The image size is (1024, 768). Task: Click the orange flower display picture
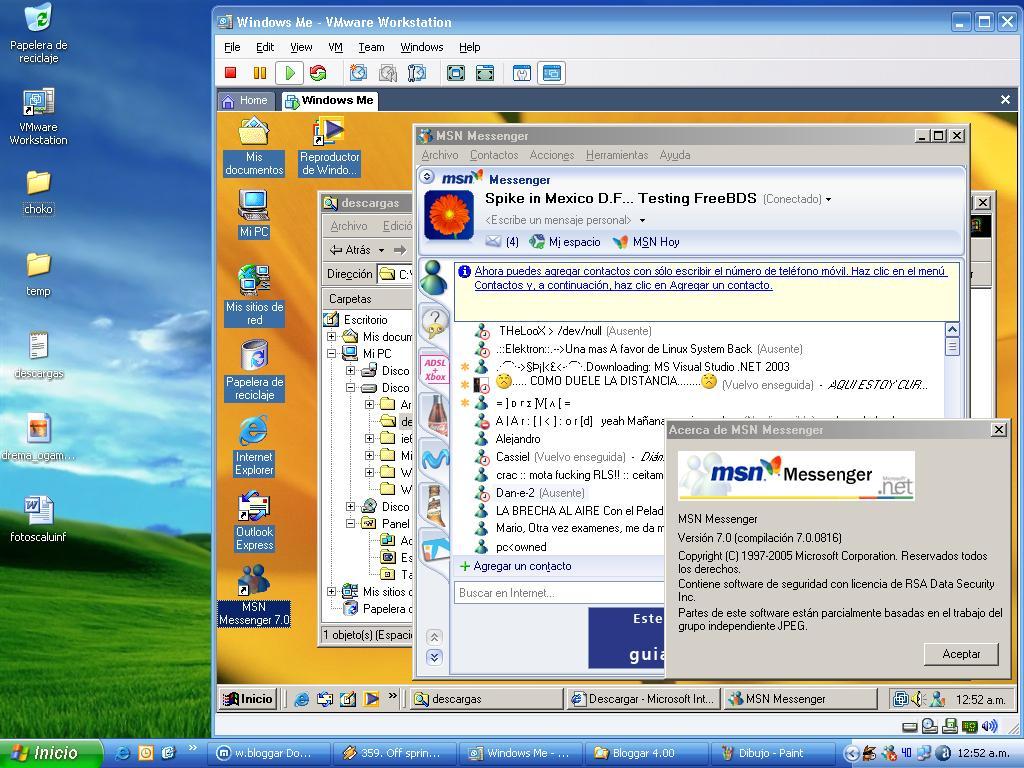point(449,214)
